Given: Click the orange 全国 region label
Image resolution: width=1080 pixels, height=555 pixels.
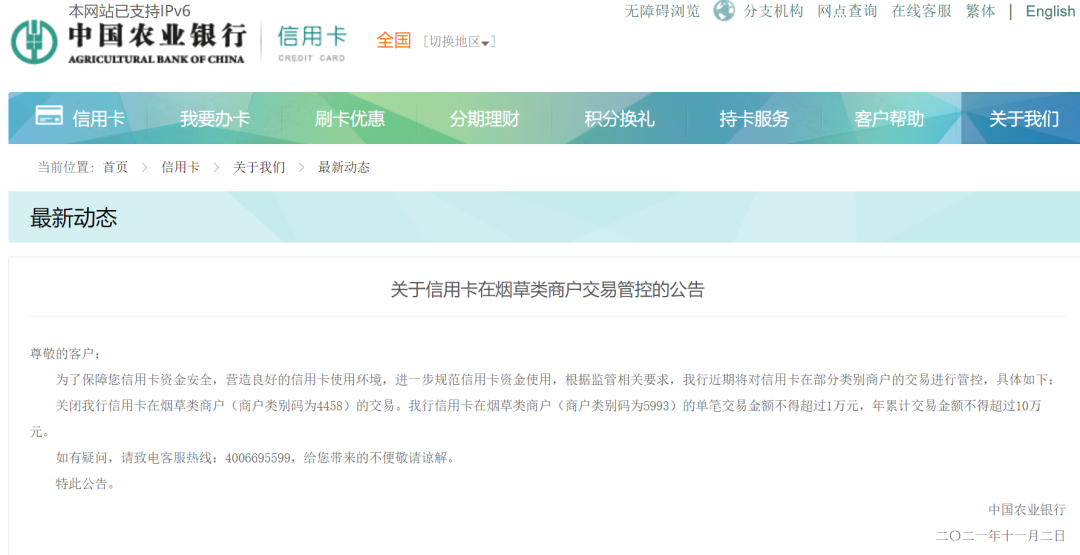Looking at the screenshot, I should click(x=393, y=41).
